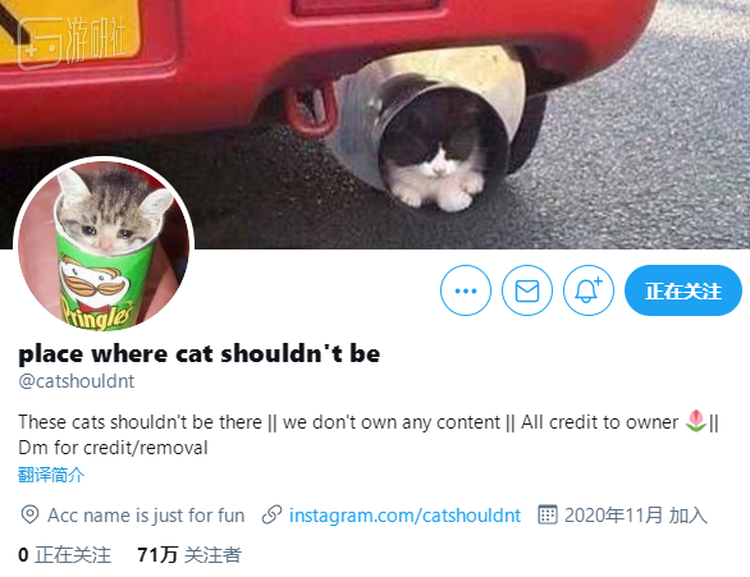This screenshot has height=577, width=750.
Task: Click the link chain icon
Action: coord(272,515)
